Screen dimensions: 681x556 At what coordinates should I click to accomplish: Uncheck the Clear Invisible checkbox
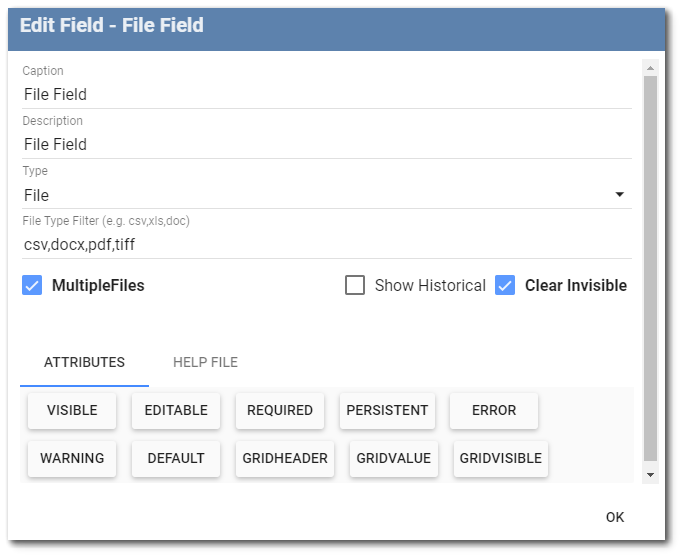(505, 285)
